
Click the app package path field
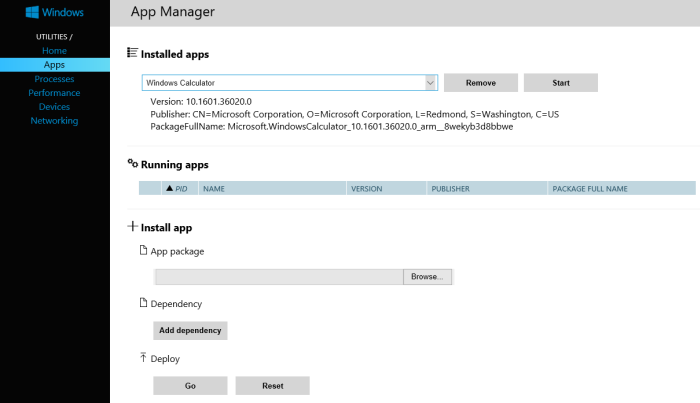278,276
